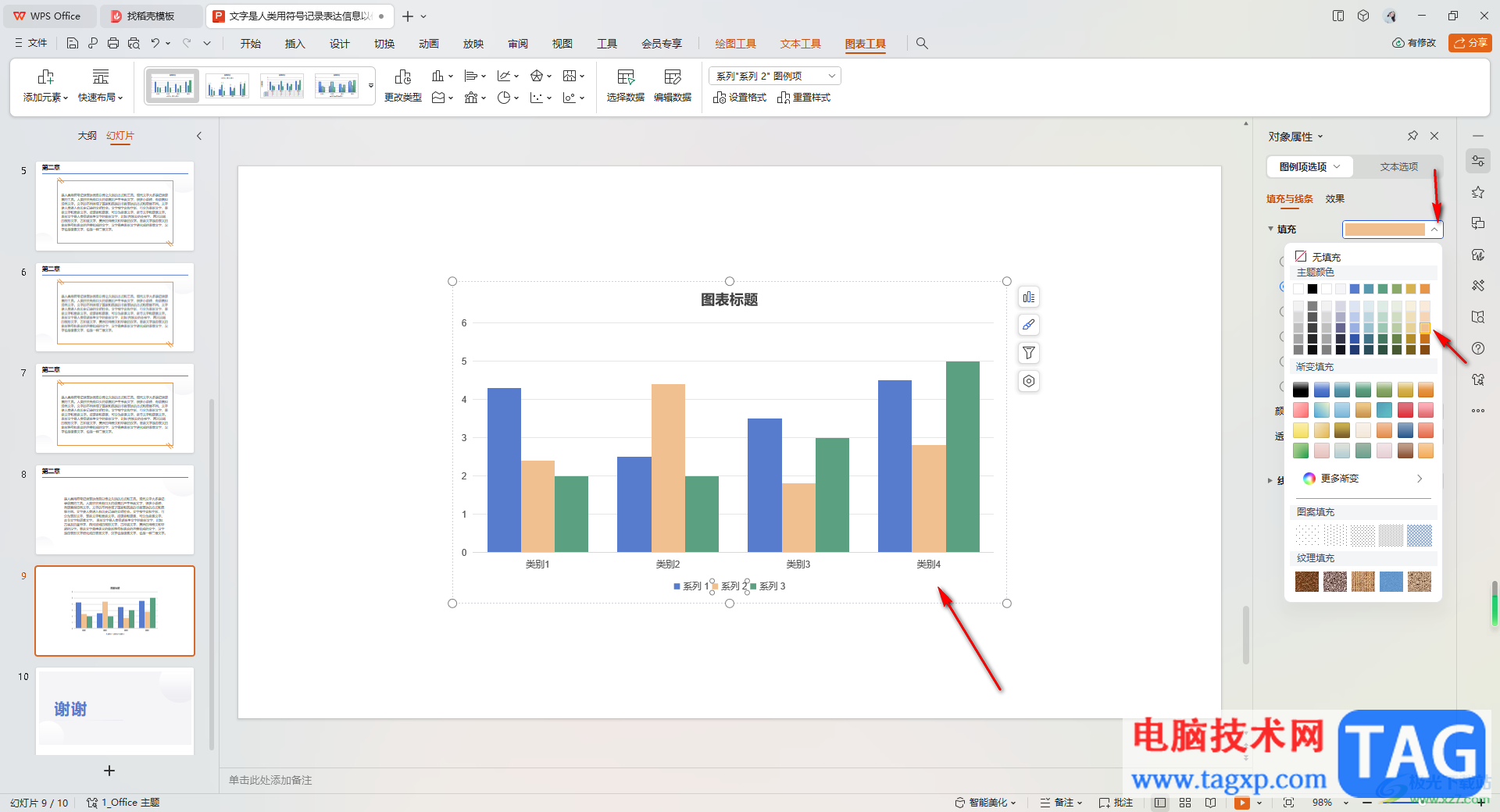Select the No Fill (无填充) option

[x=1319, y=257]
